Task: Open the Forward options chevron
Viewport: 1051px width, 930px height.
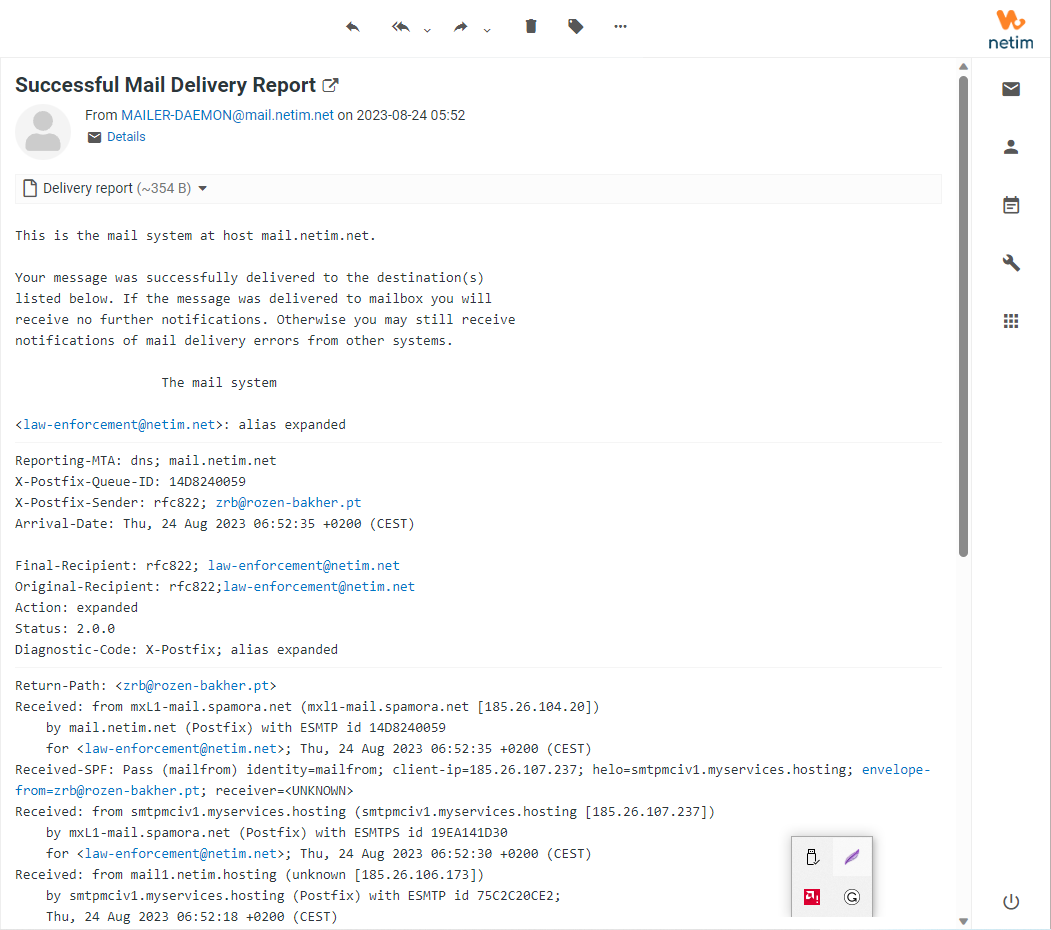Action: pyautogui.click(x=487, y=30)
